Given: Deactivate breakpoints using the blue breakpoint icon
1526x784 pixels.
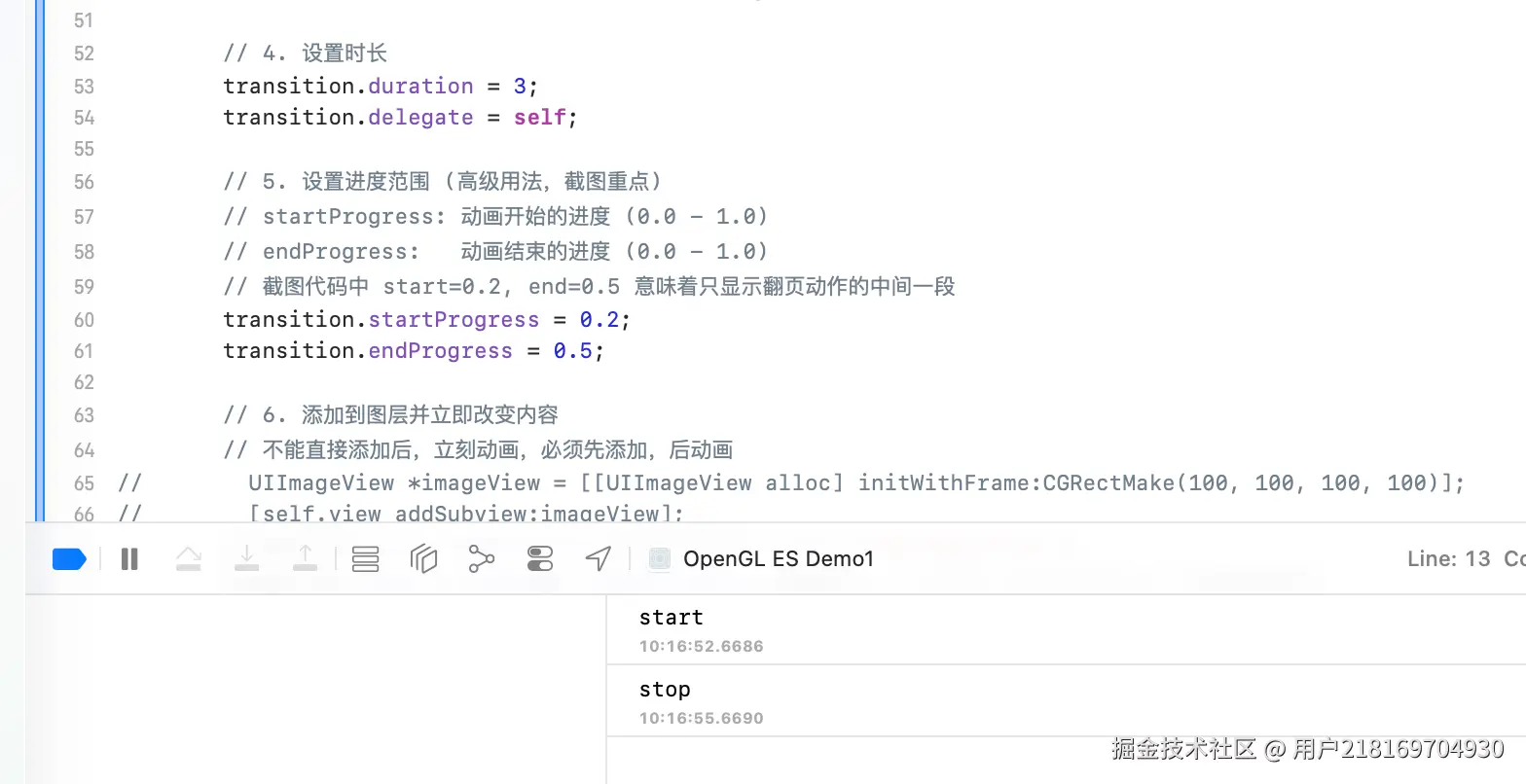Looking at the screenshot, I should point(69,558).
